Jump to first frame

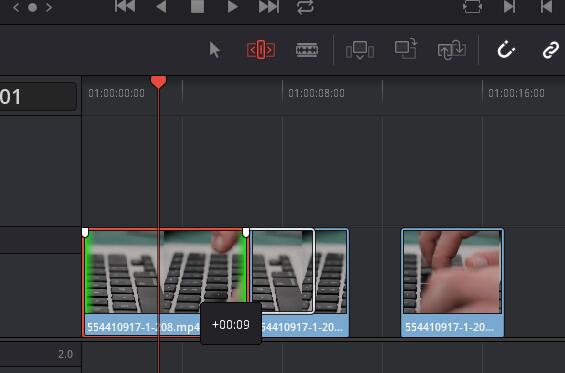pyautogui.click(x=125, y=6)
